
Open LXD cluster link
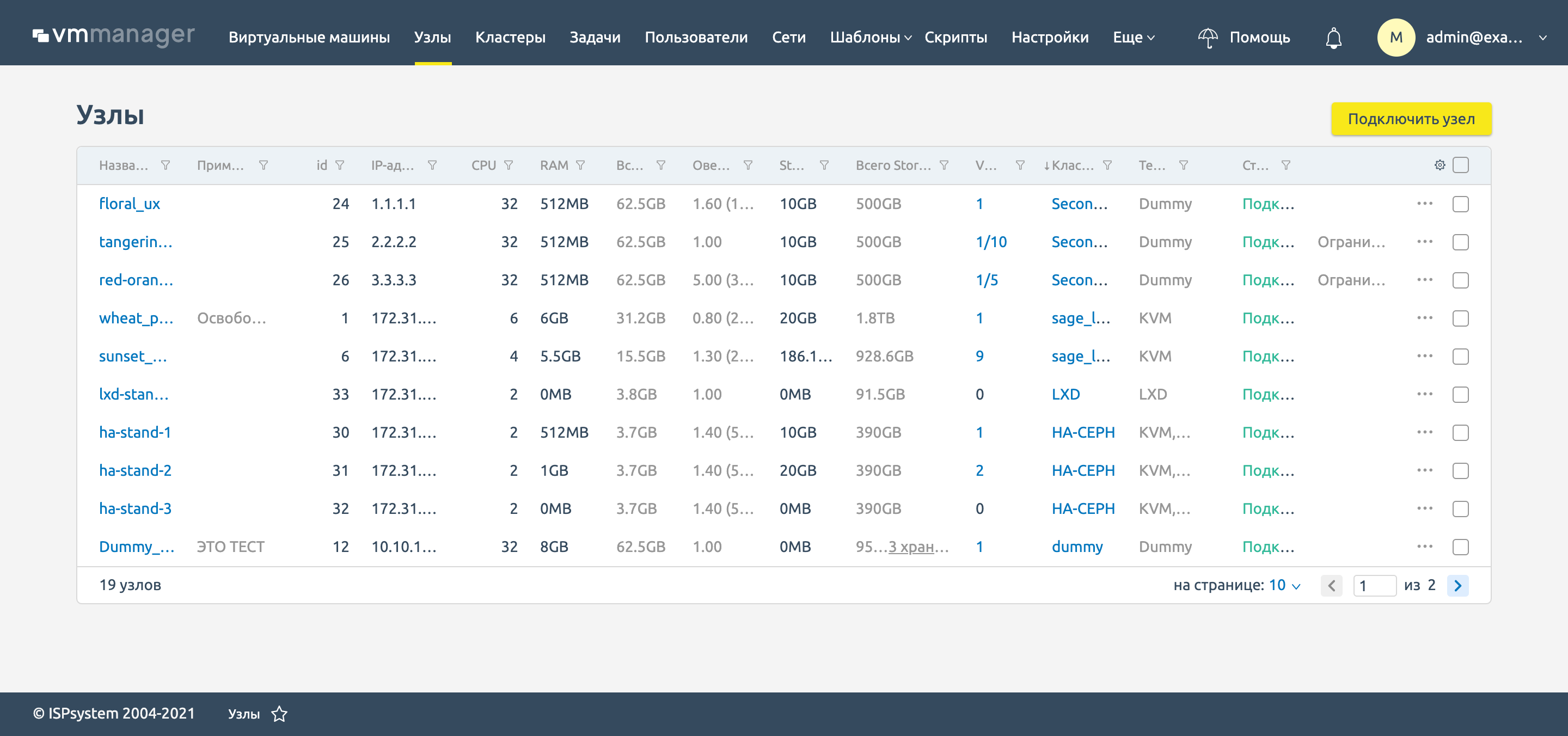point(1065,394)
